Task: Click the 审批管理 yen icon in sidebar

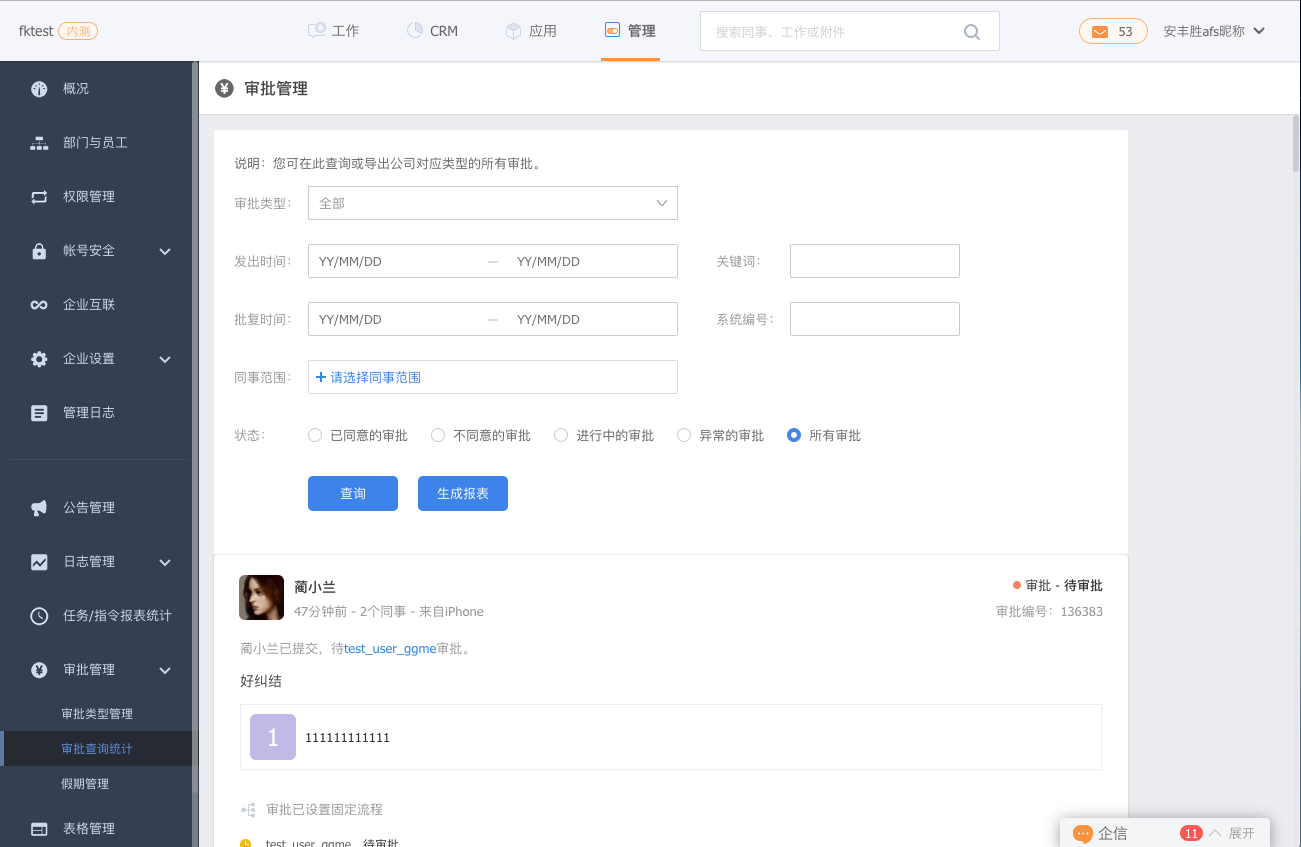Action: (39, 670)
